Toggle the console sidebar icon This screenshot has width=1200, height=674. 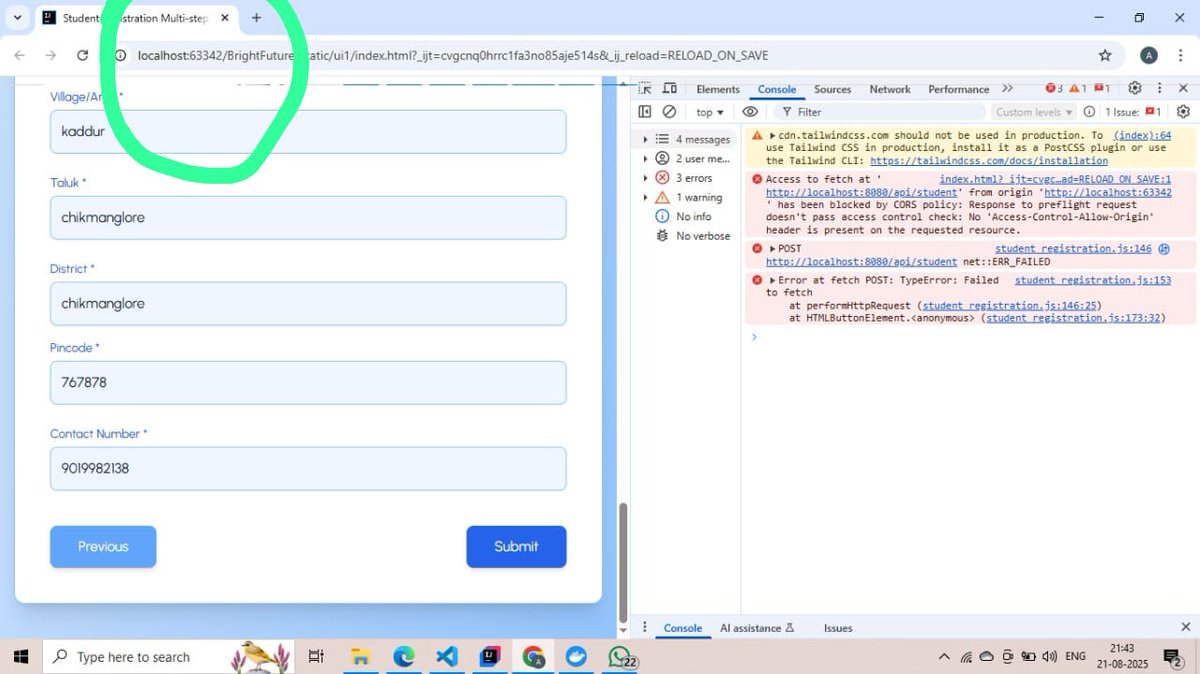[x=645, y=112]
